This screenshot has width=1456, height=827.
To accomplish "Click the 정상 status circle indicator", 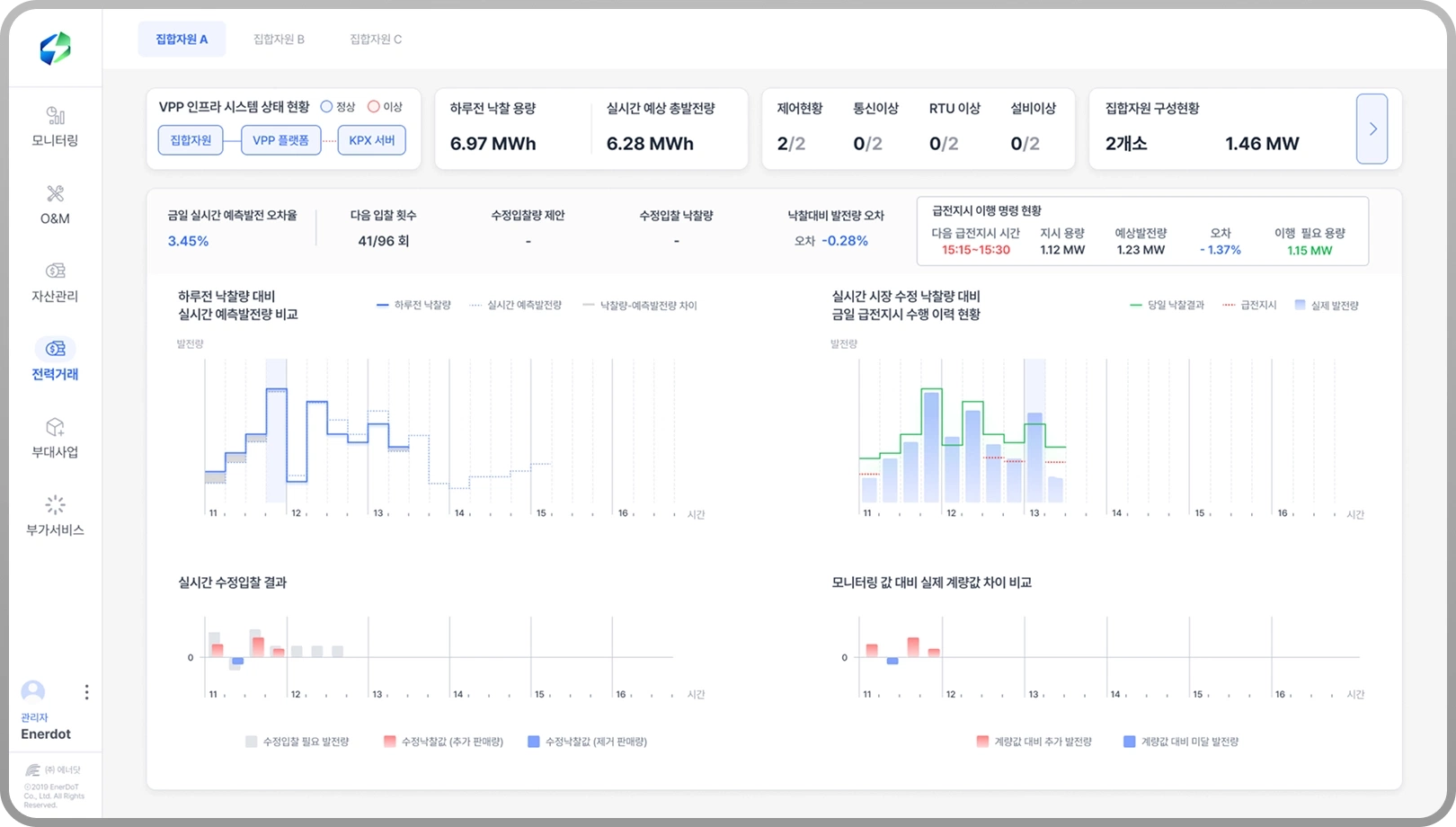I will pos(327,107).
